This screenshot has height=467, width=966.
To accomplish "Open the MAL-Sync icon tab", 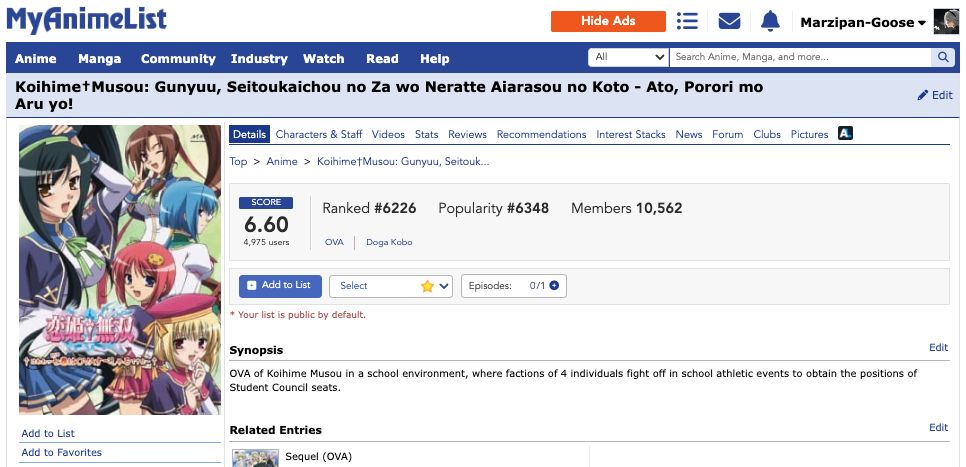I will [845, 133].
